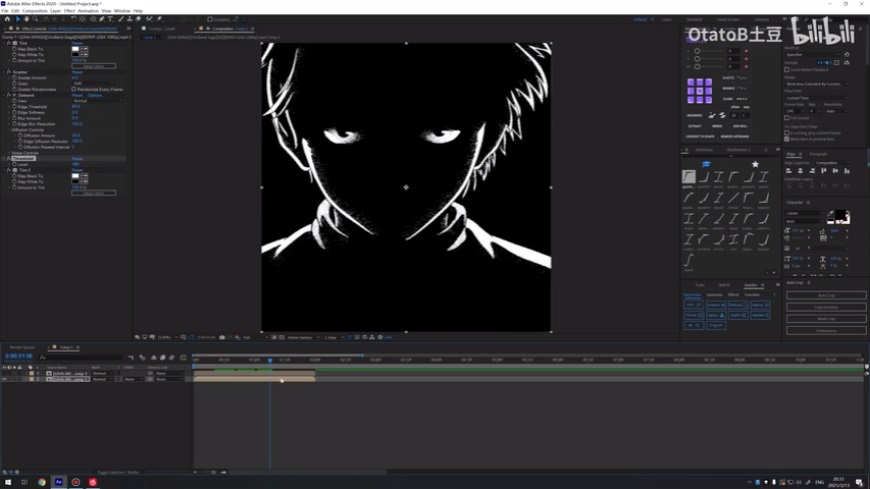Click the star favorites icon in easing panel
870x489 pixels.
[x=755, y=164]
